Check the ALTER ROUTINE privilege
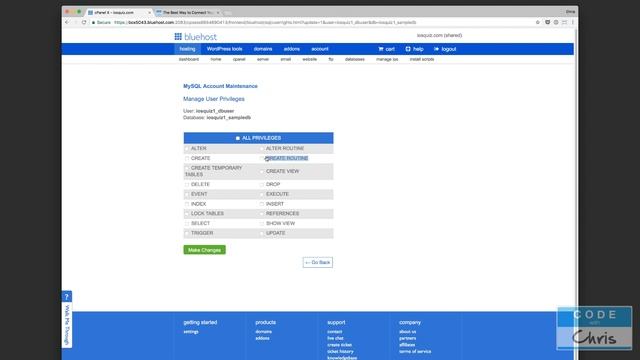 262,149
